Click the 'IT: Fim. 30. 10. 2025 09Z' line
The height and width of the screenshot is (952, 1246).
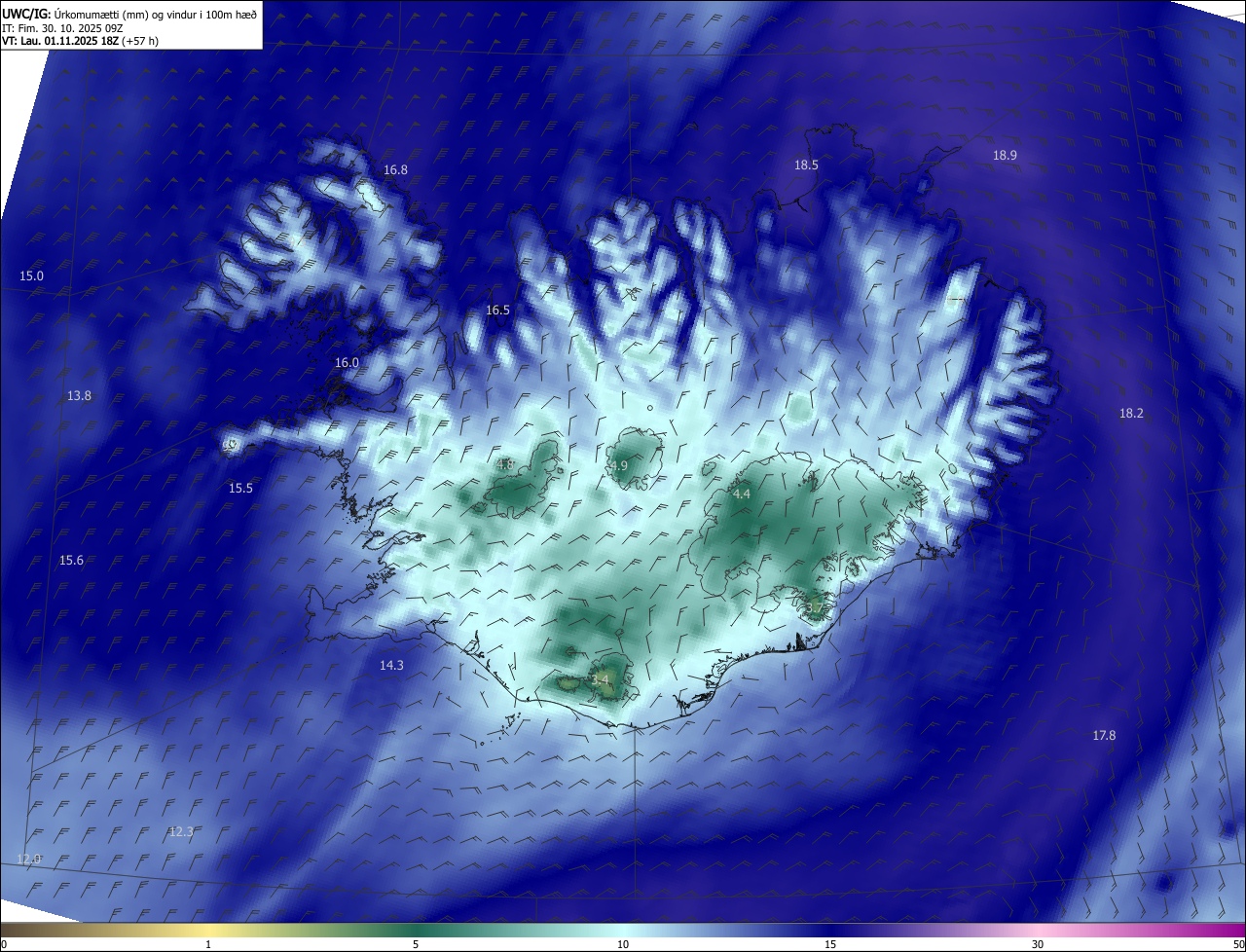(x=60, y=28)
